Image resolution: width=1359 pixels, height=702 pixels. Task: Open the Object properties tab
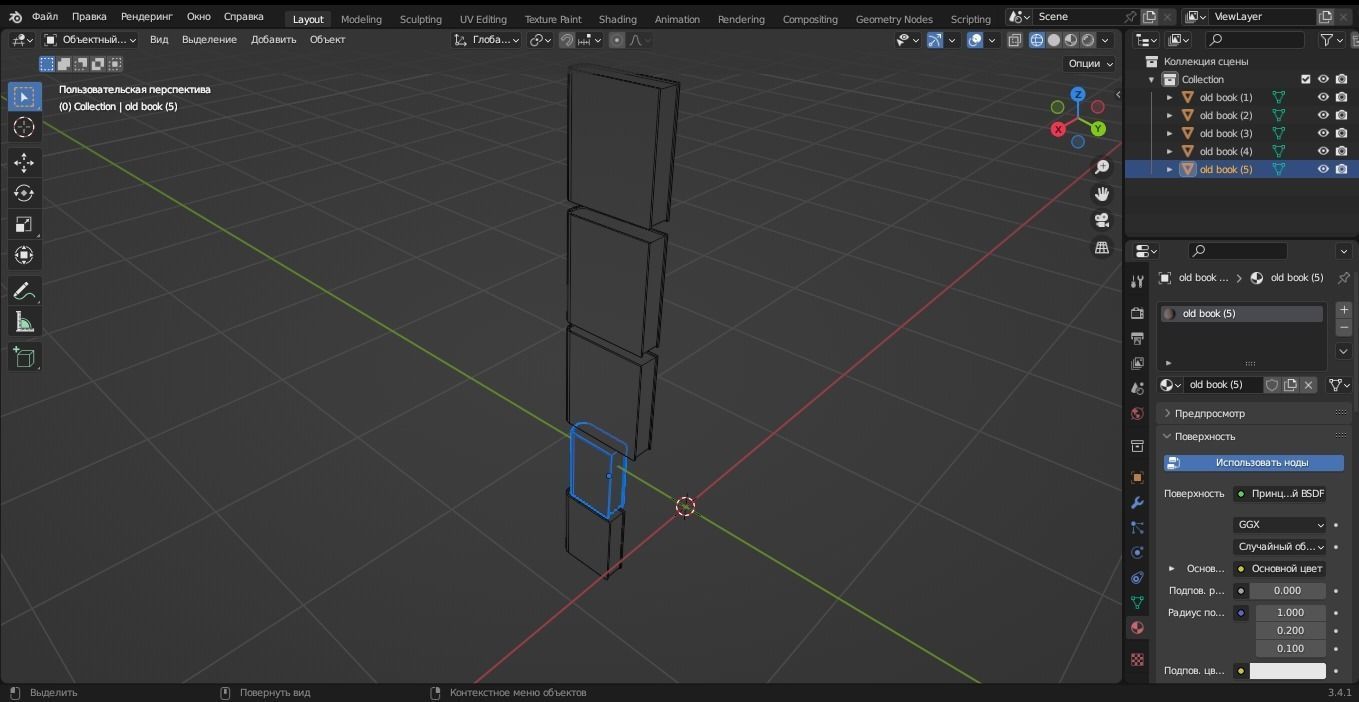pyautogui.click(x=1137, y=478)
